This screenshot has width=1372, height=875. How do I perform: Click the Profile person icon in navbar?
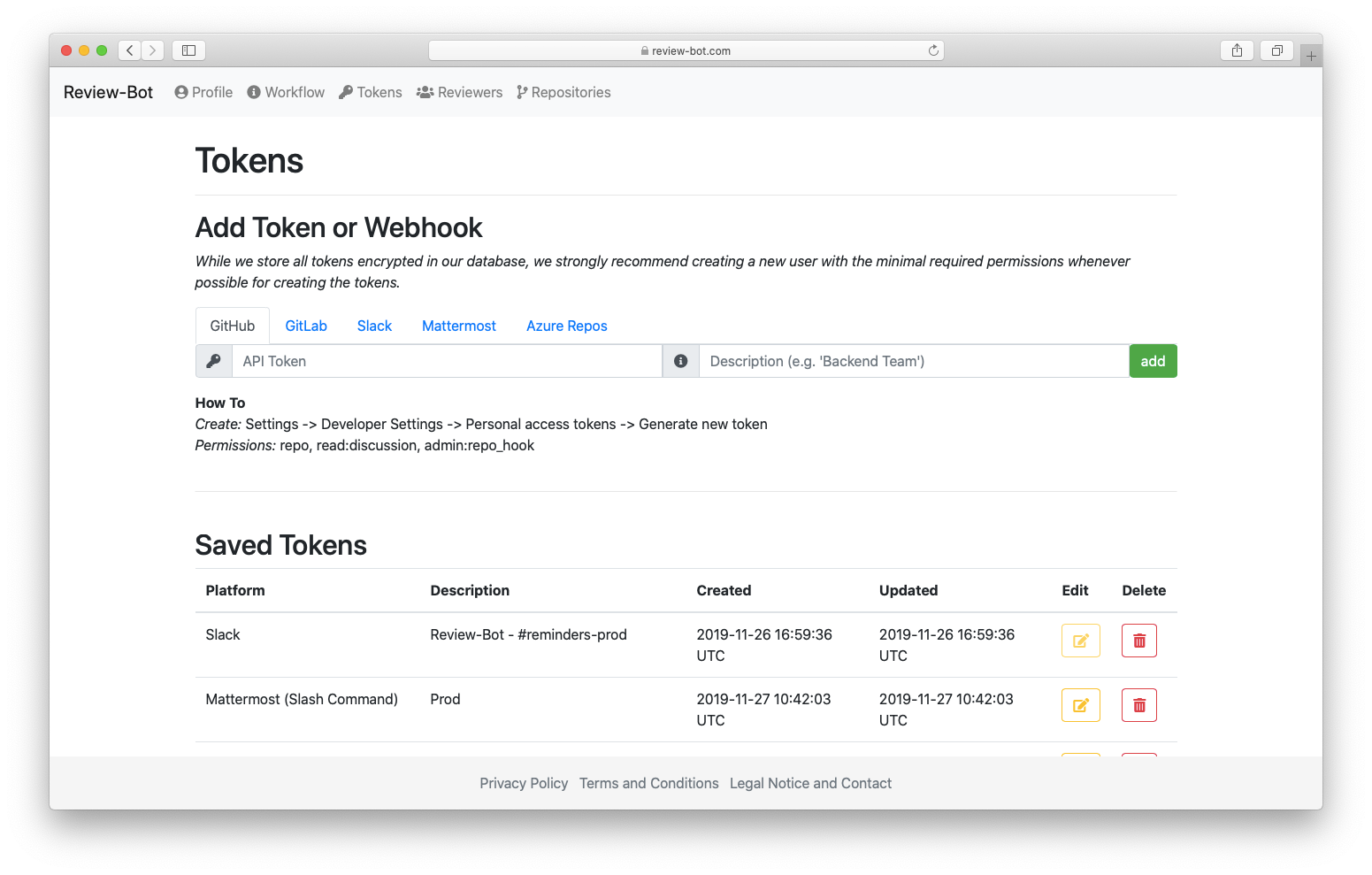(180, 92)
